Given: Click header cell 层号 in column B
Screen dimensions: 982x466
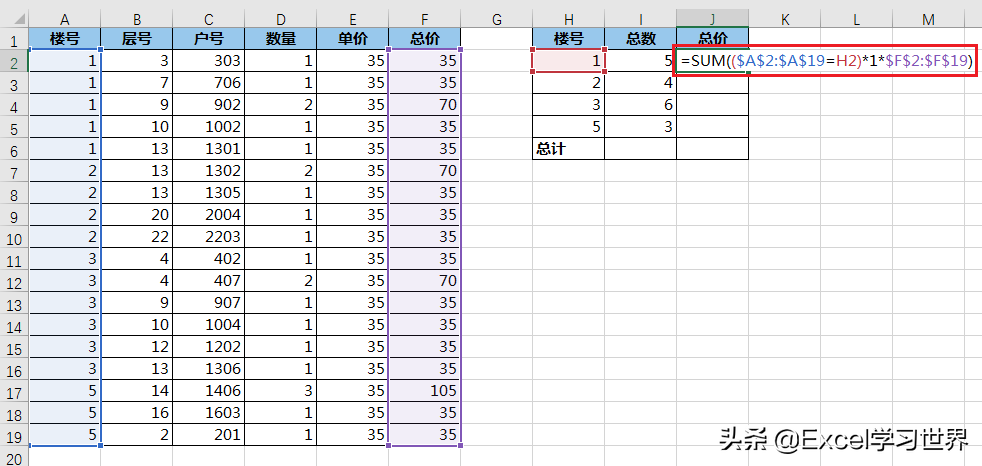Looking at the screenshot, I should [x=137, y=39].
